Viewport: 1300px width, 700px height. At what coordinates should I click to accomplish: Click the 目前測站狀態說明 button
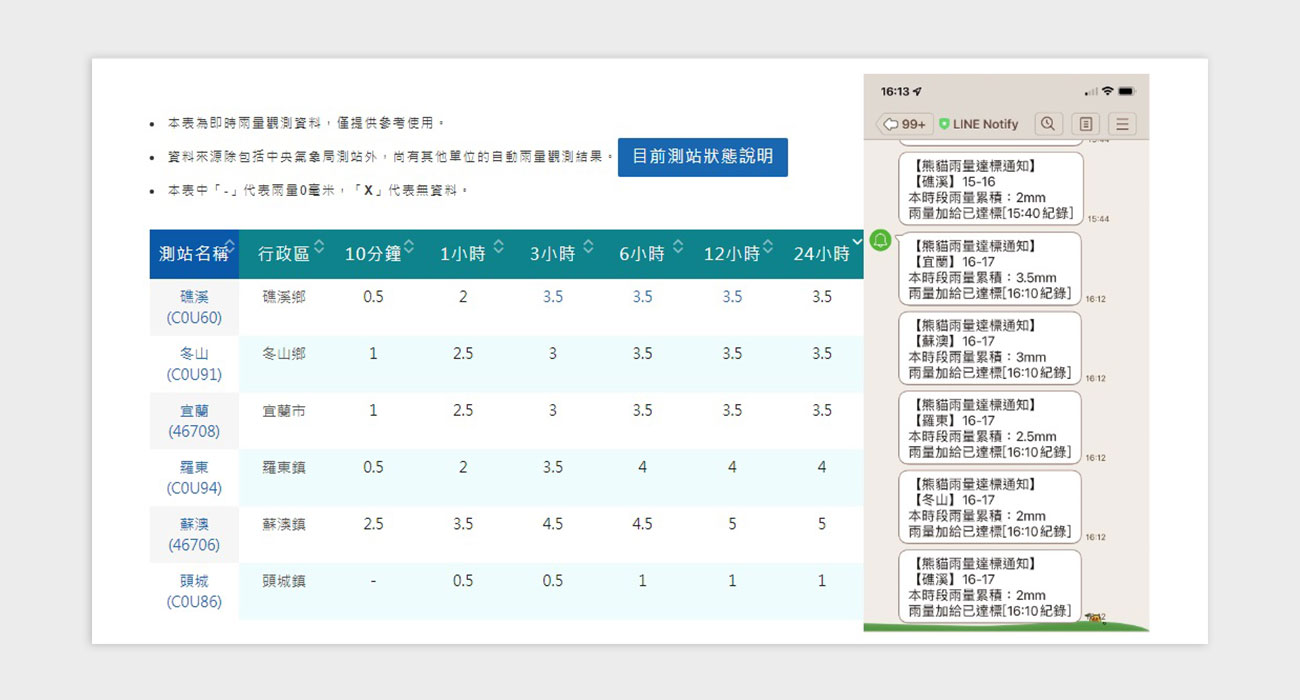coord(702,157)
